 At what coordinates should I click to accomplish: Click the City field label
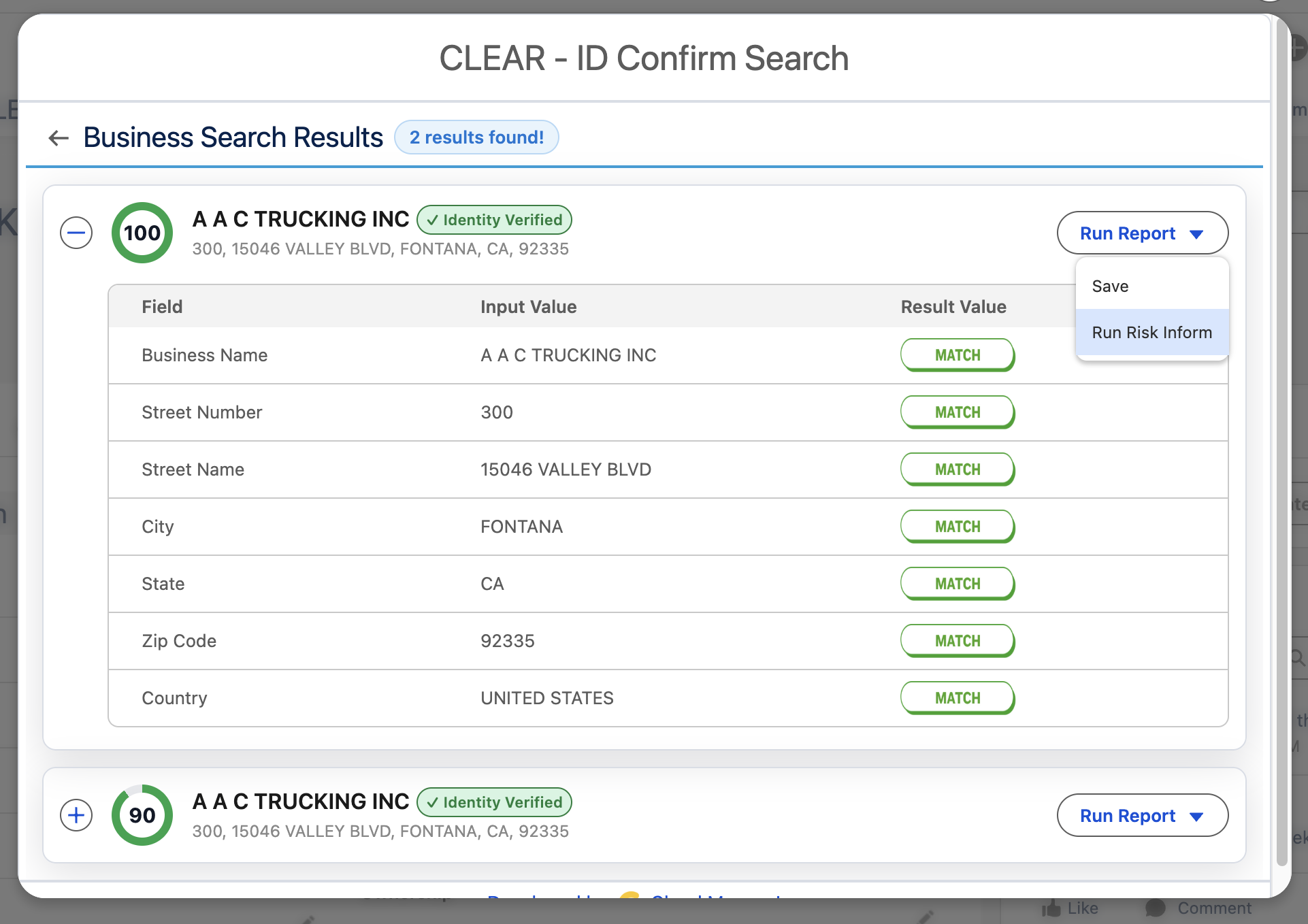pos(158,527)
